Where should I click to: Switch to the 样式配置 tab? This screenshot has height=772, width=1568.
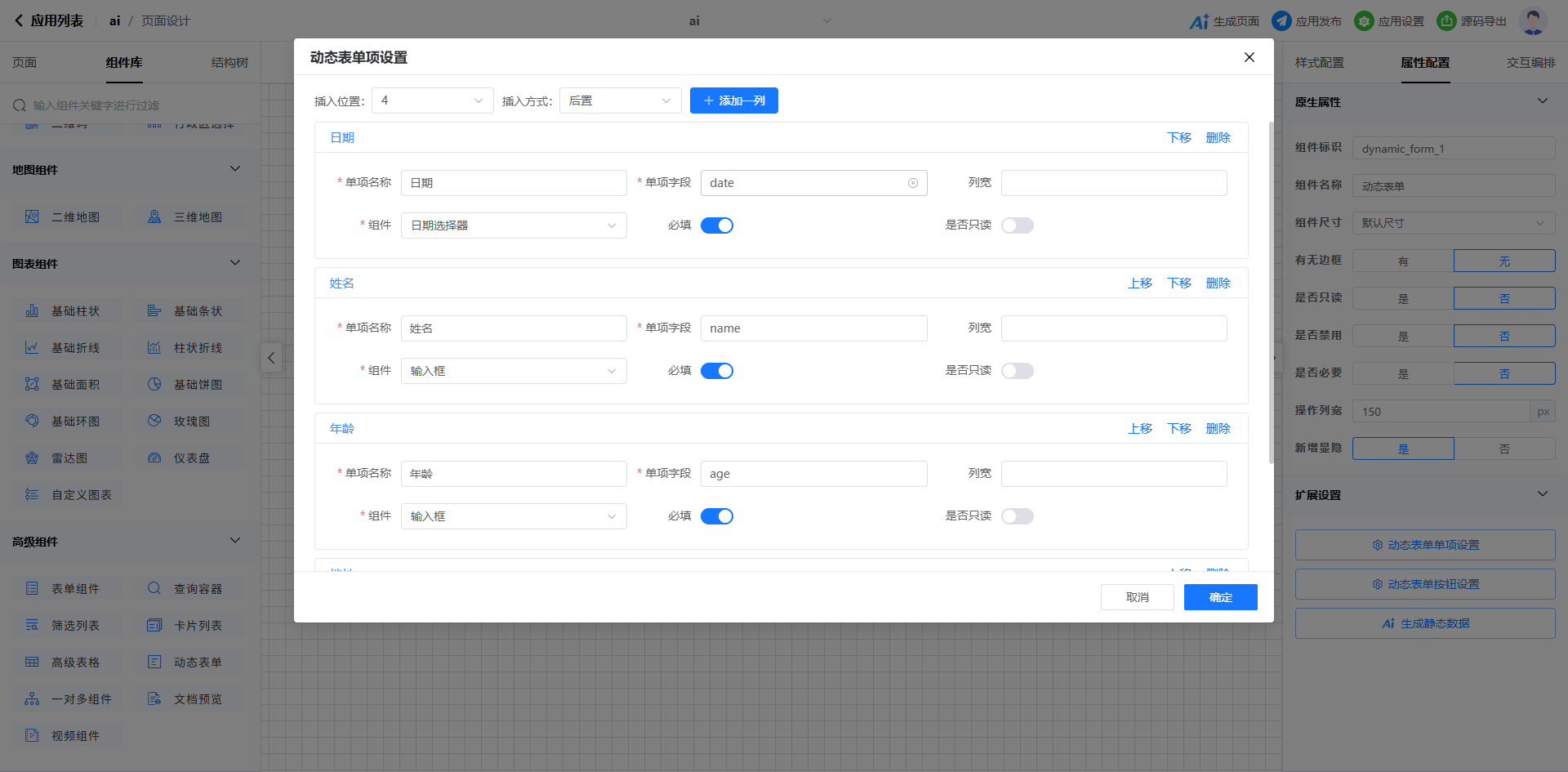pos(1319,63)
